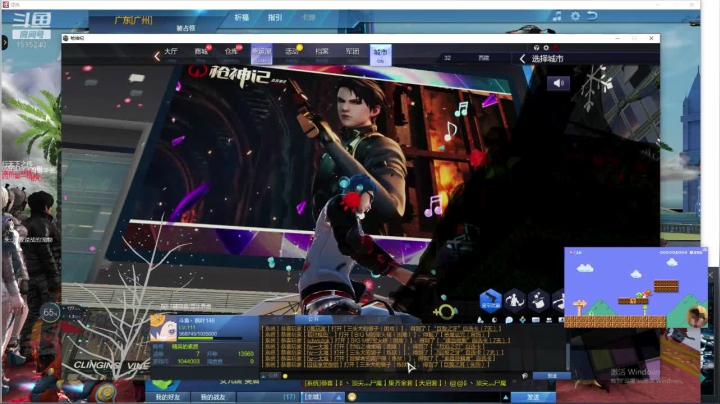Open the small gear settings icon in game window

pyautogui.click(x=546, y=48)
